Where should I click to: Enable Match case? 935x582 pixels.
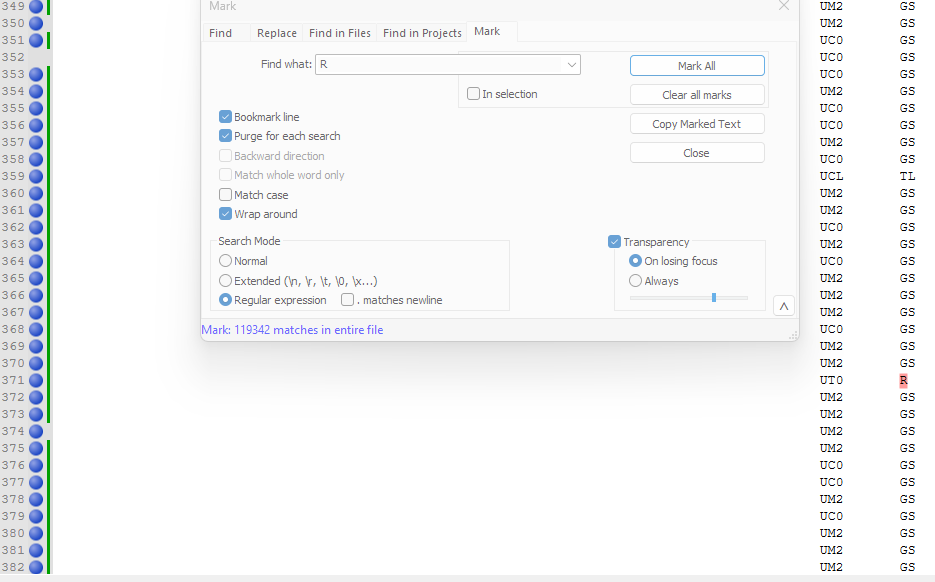[225, 194]
